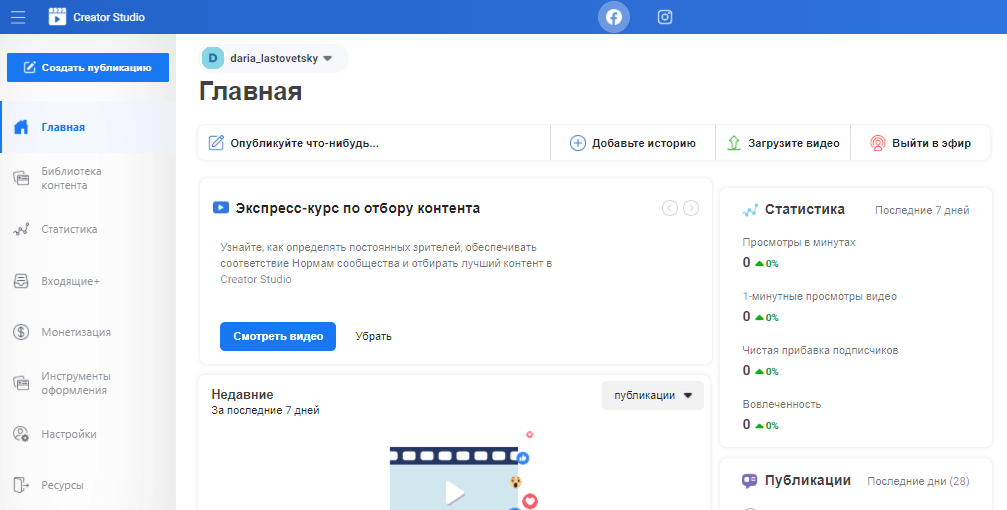Click Добавьте историю button
The width and height of the screenshot is (1007, 510).
coord(633,143)
